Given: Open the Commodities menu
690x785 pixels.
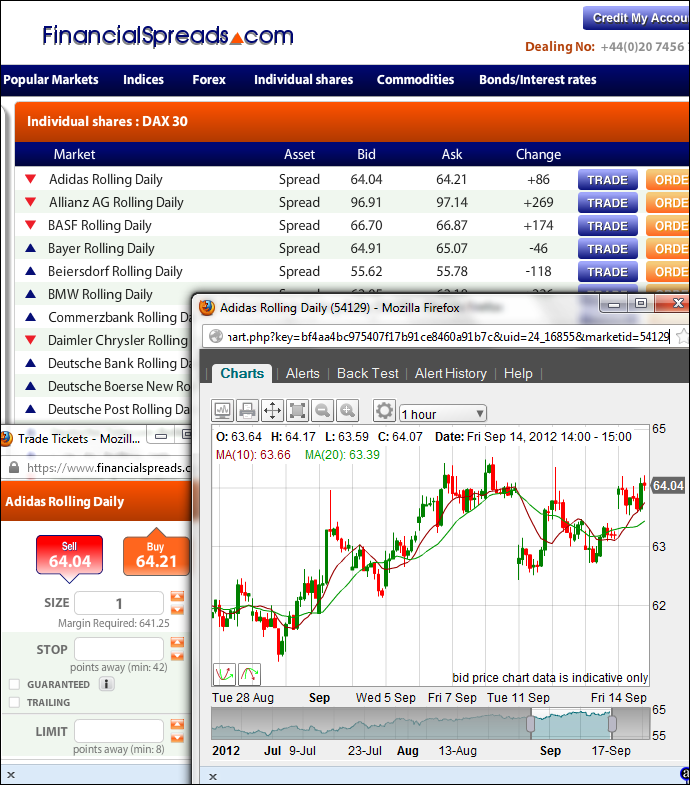Looking at the screenshot, I should (416, 80).
